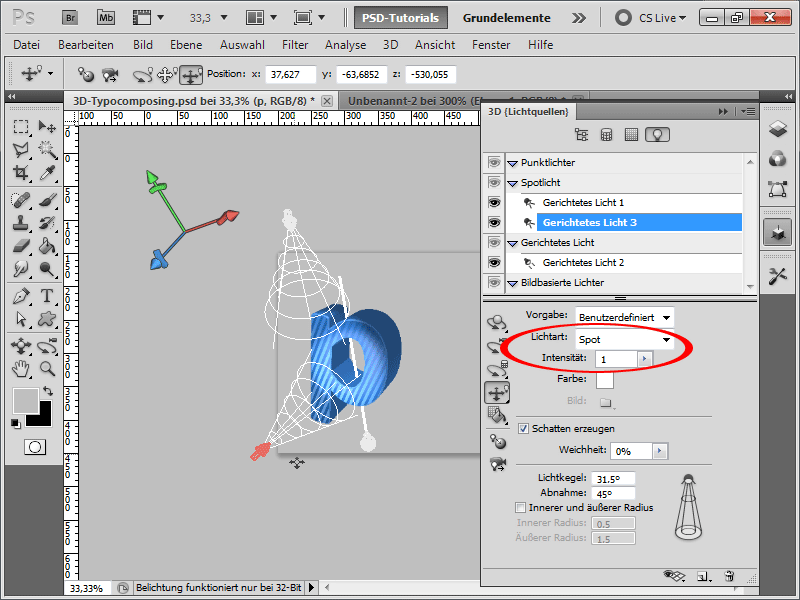Image resolution: width=800 pixels, height=600 pixels.
Task: Open the Datei menu
Action: click(x=27, y=45)
